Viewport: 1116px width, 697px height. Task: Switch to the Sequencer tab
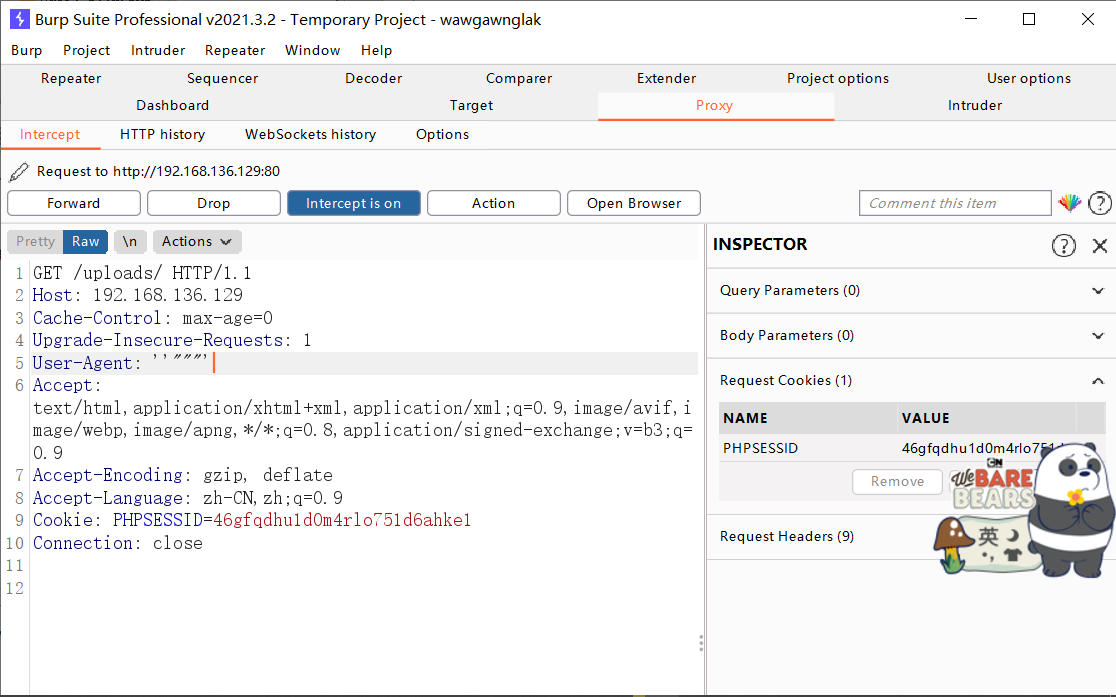tap(222, 78)
